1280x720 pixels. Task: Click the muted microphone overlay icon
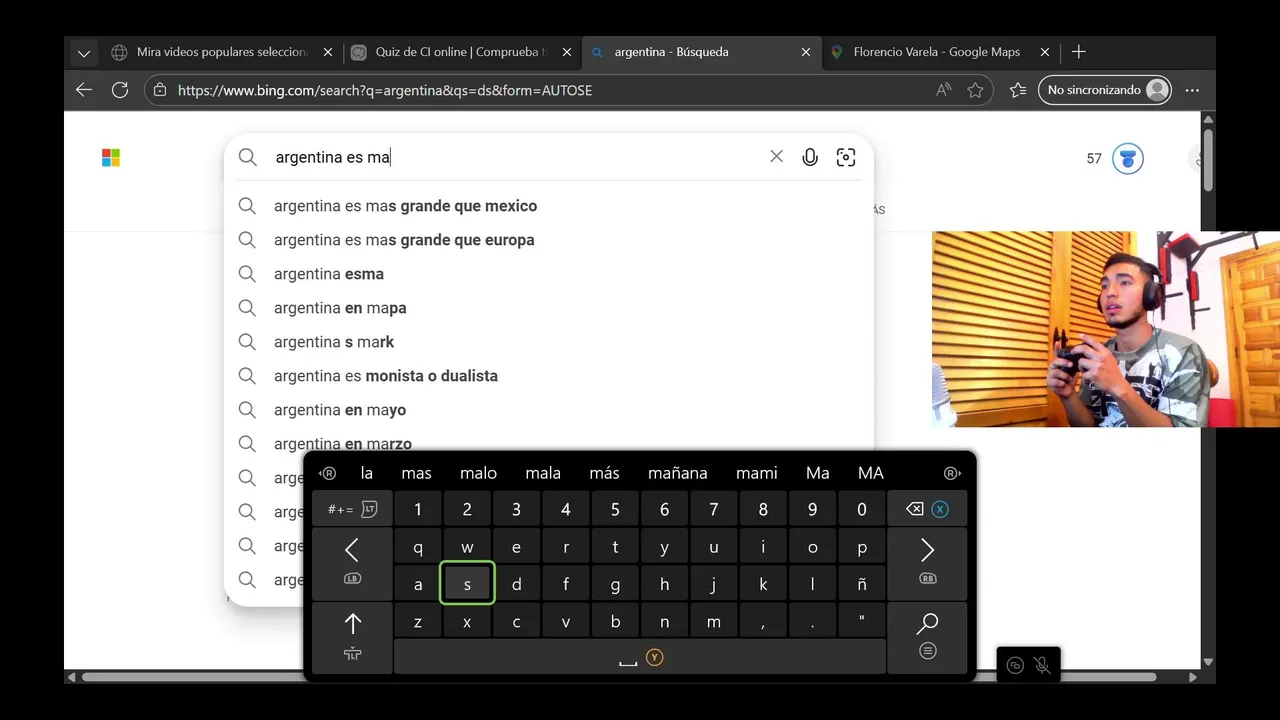[1042, 665]
